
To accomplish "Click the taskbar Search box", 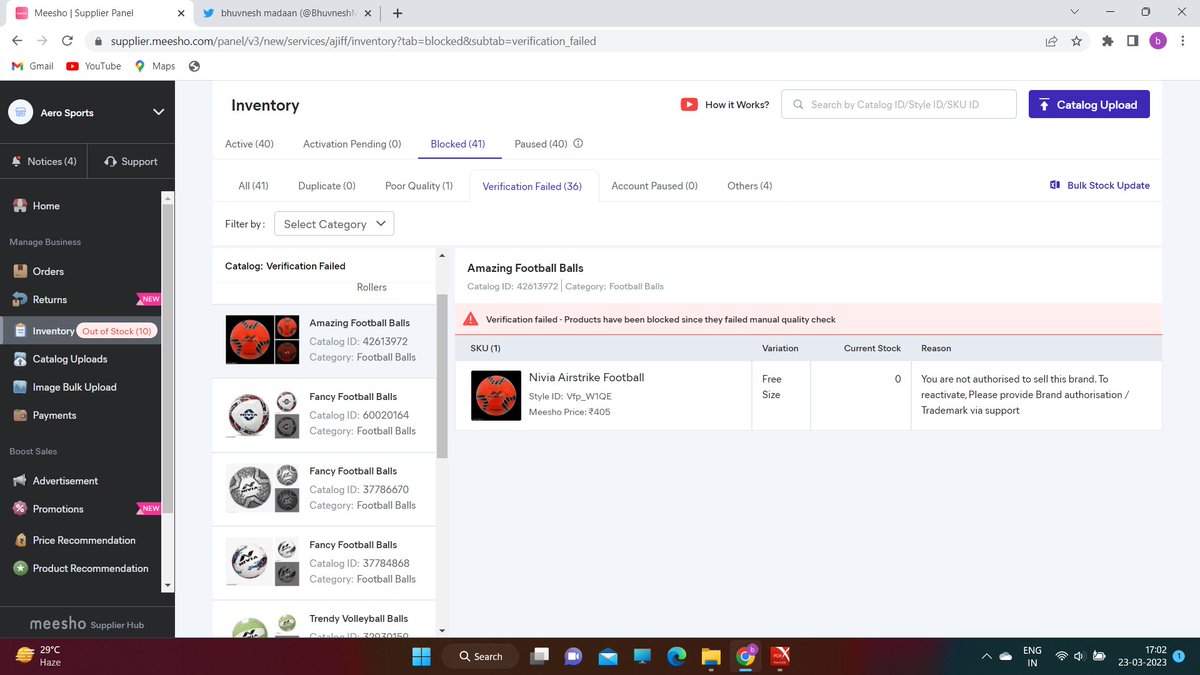I will [480, 656].
